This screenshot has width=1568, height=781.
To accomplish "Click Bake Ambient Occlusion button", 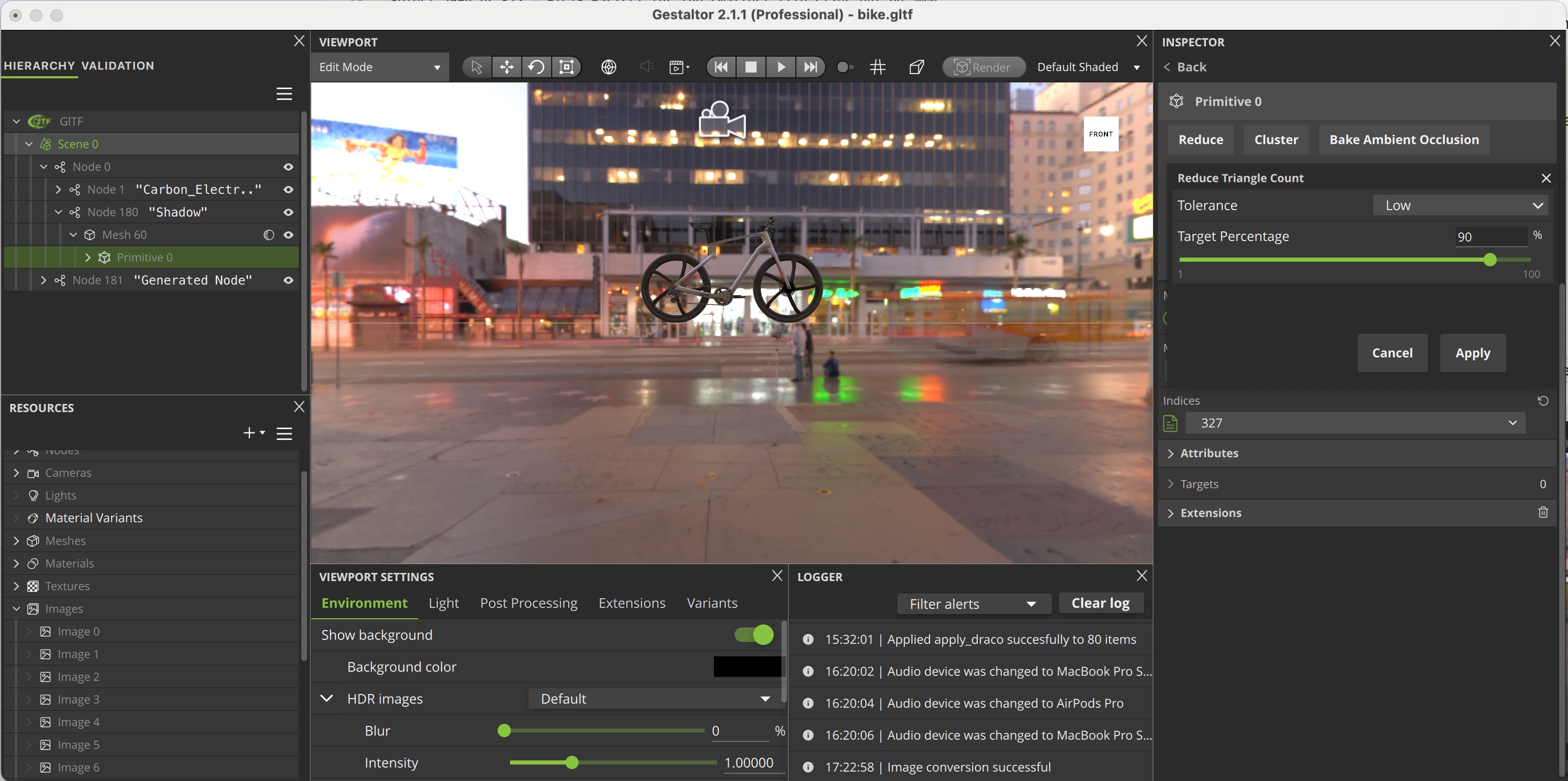I will (1404, 140).
